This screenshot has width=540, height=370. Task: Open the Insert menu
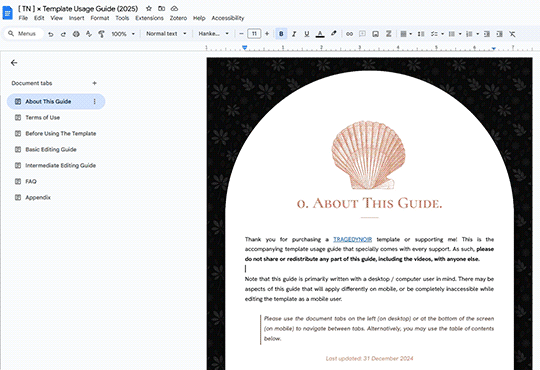point(76,18)
